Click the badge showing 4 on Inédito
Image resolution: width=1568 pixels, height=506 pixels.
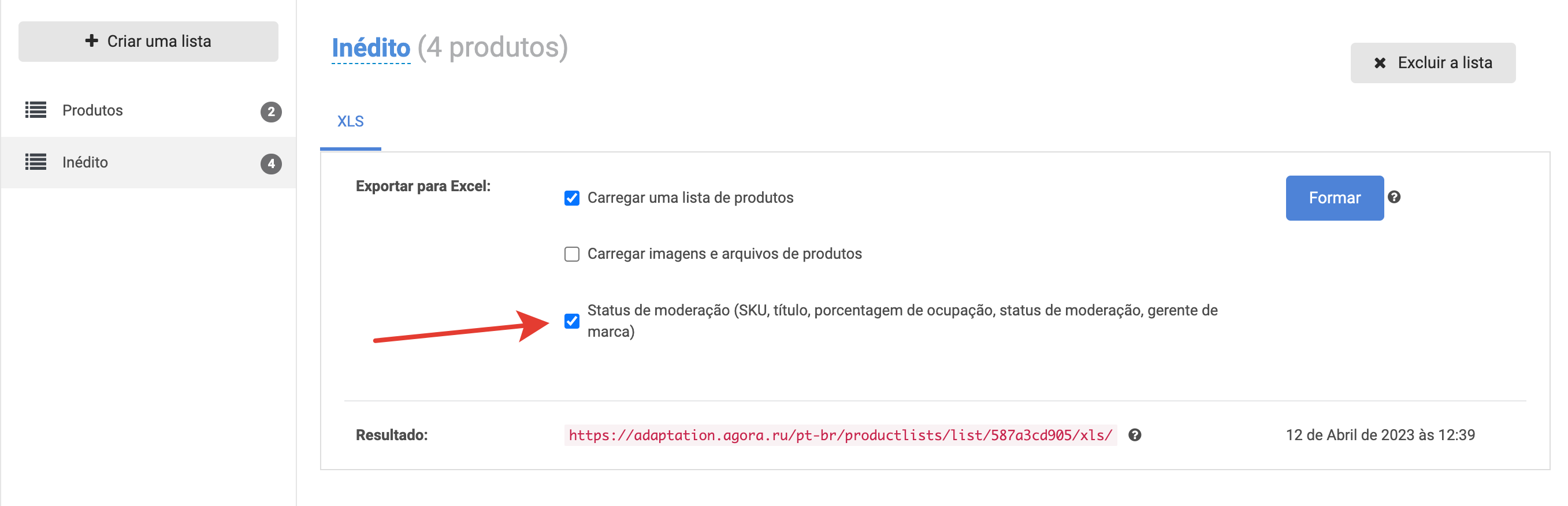[271, 164]
